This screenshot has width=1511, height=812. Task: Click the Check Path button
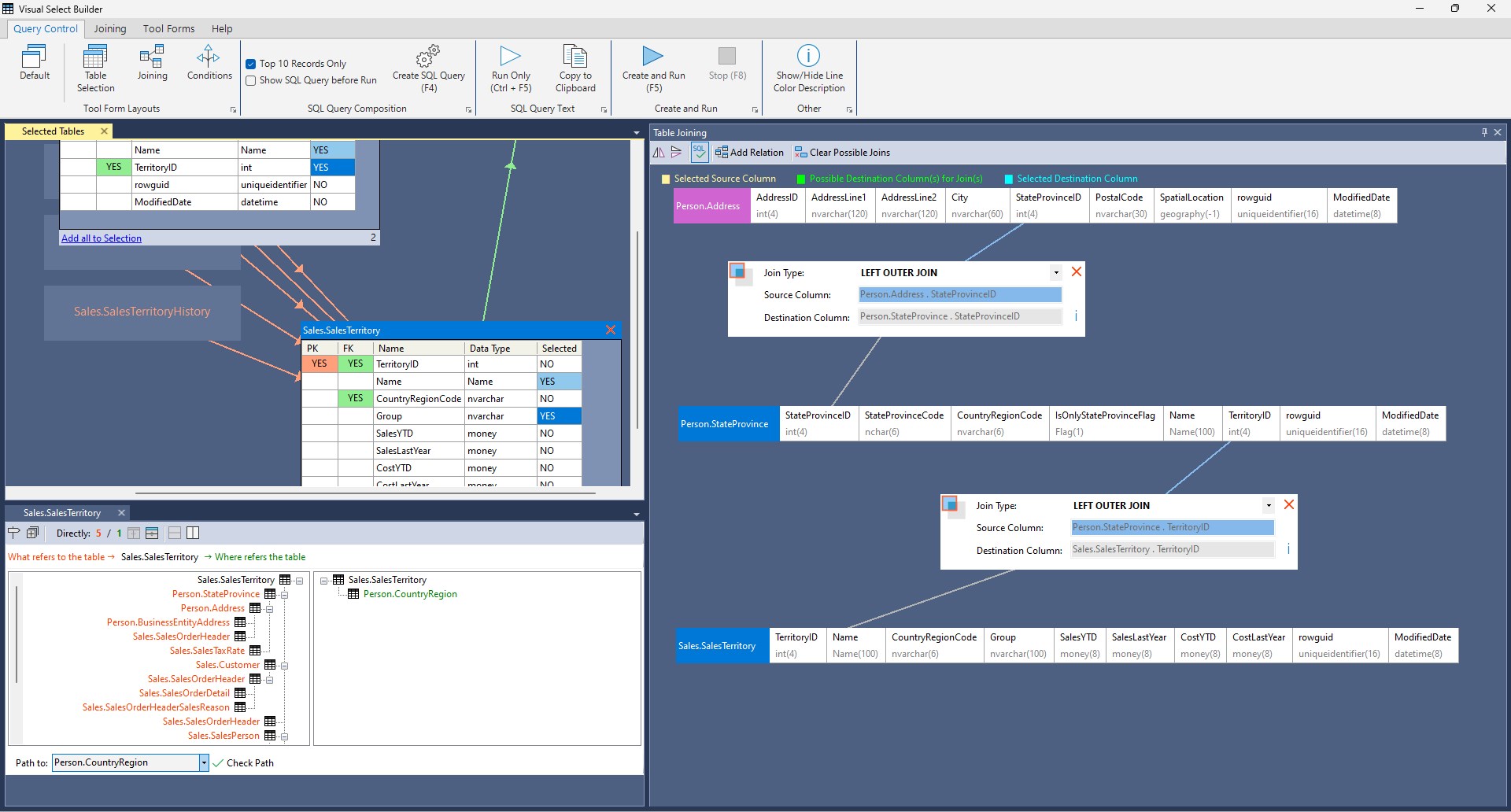[x=243, y=763]
